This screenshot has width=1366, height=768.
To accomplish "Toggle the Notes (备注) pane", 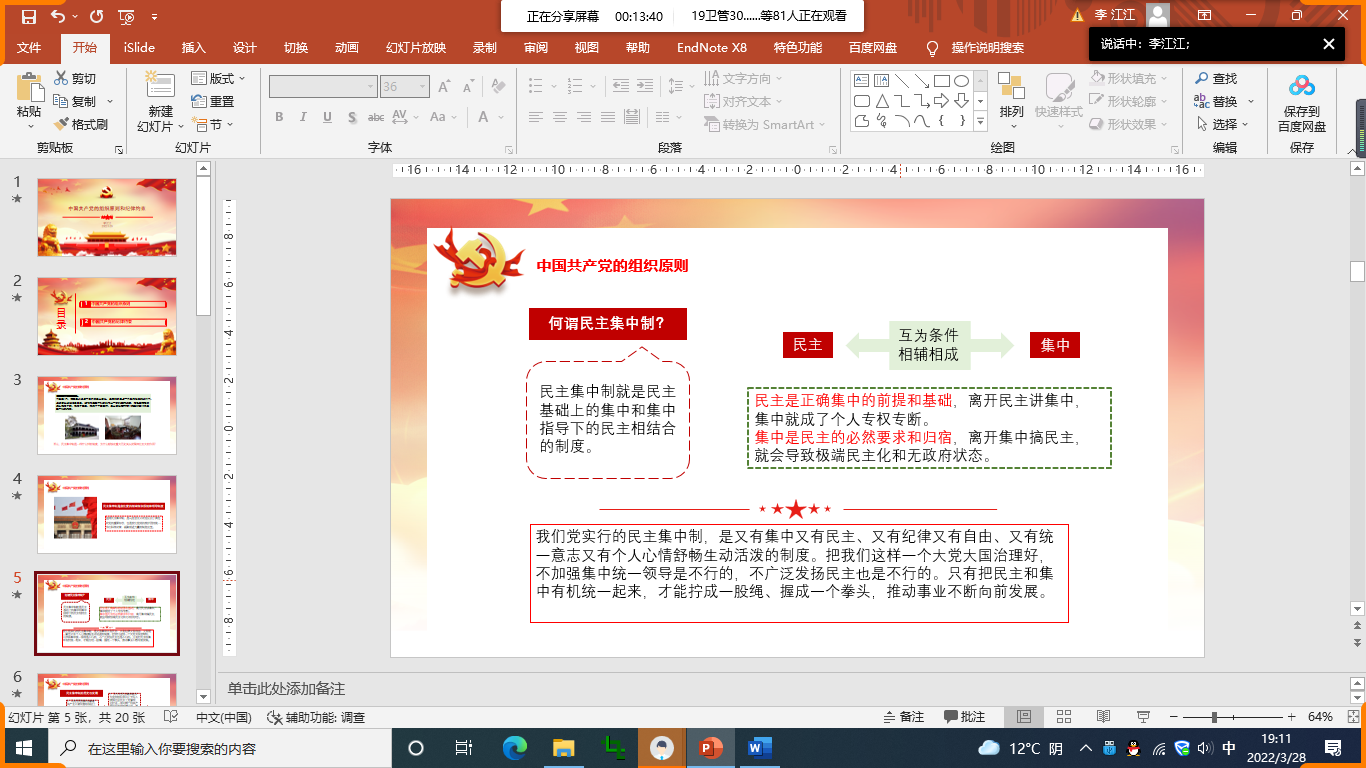I will click(903, 717).
